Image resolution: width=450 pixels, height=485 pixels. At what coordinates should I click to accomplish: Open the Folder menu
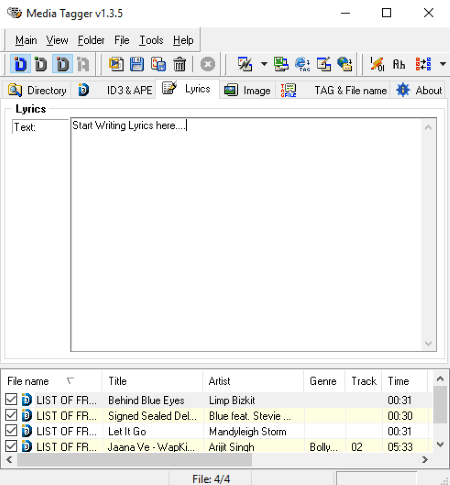91,40
